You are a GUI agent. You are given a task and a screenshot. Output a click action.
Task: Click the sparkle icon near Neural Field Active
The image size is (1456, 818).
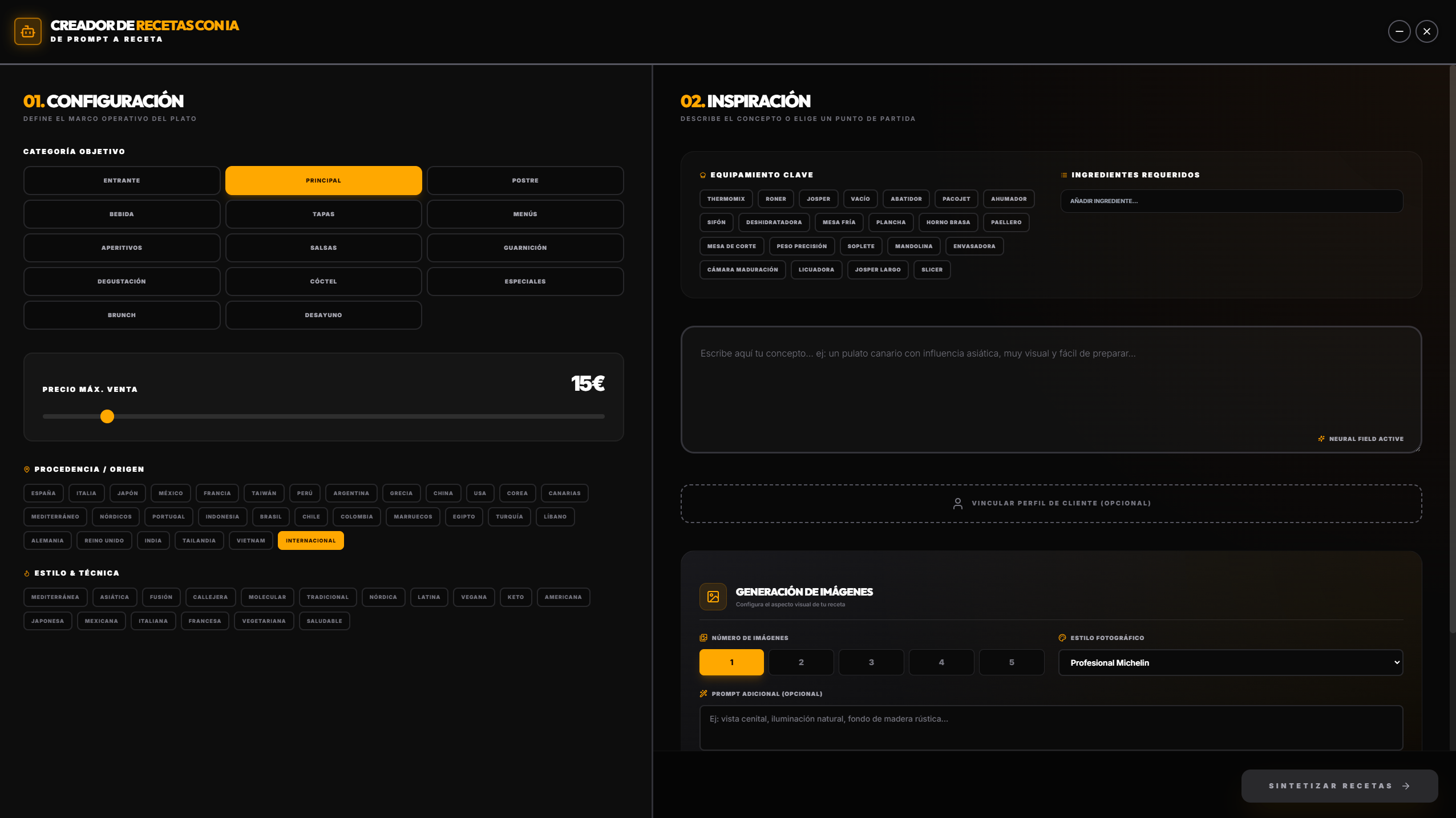click(1321, 439)
